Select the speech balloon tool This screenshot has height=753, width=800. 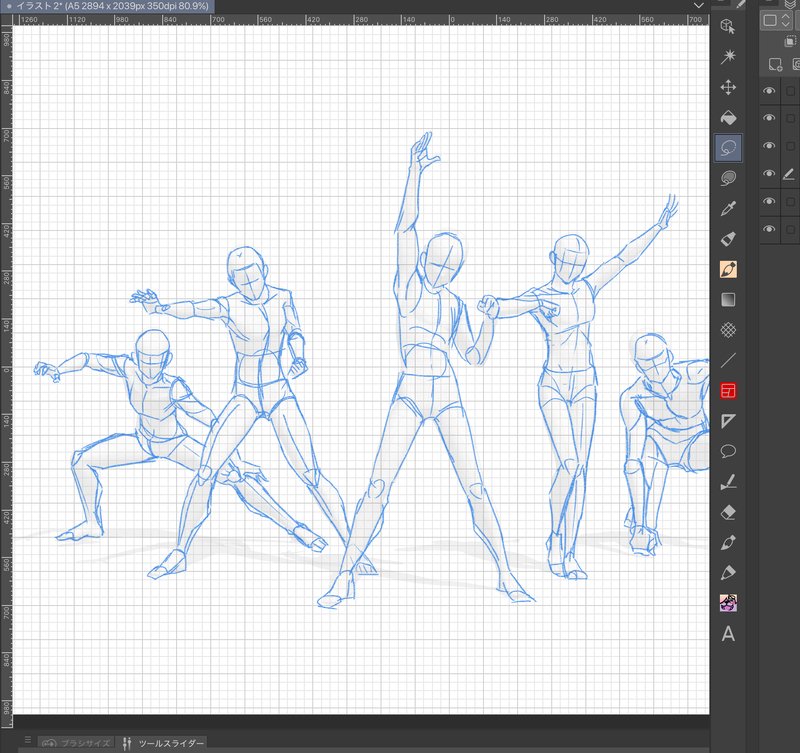point(728,451)
